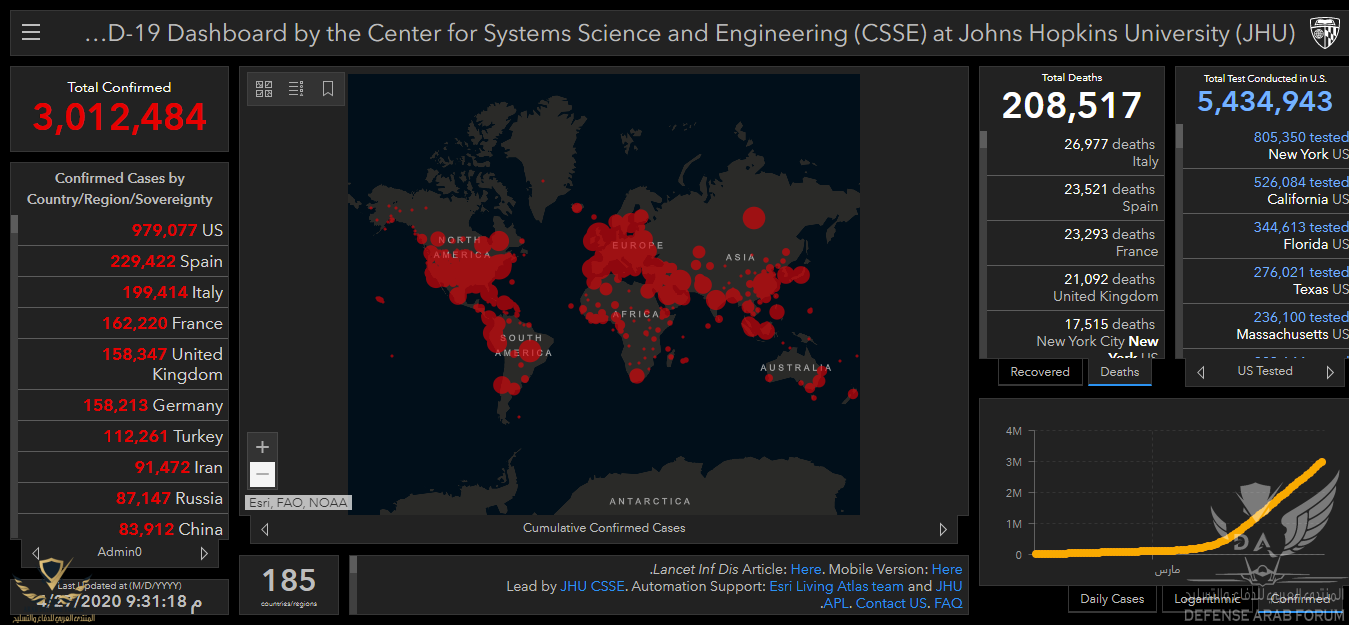
Task: Select Italy 26,977 deaths entry
Action: pyautogui.click(x=1075, y=153)
